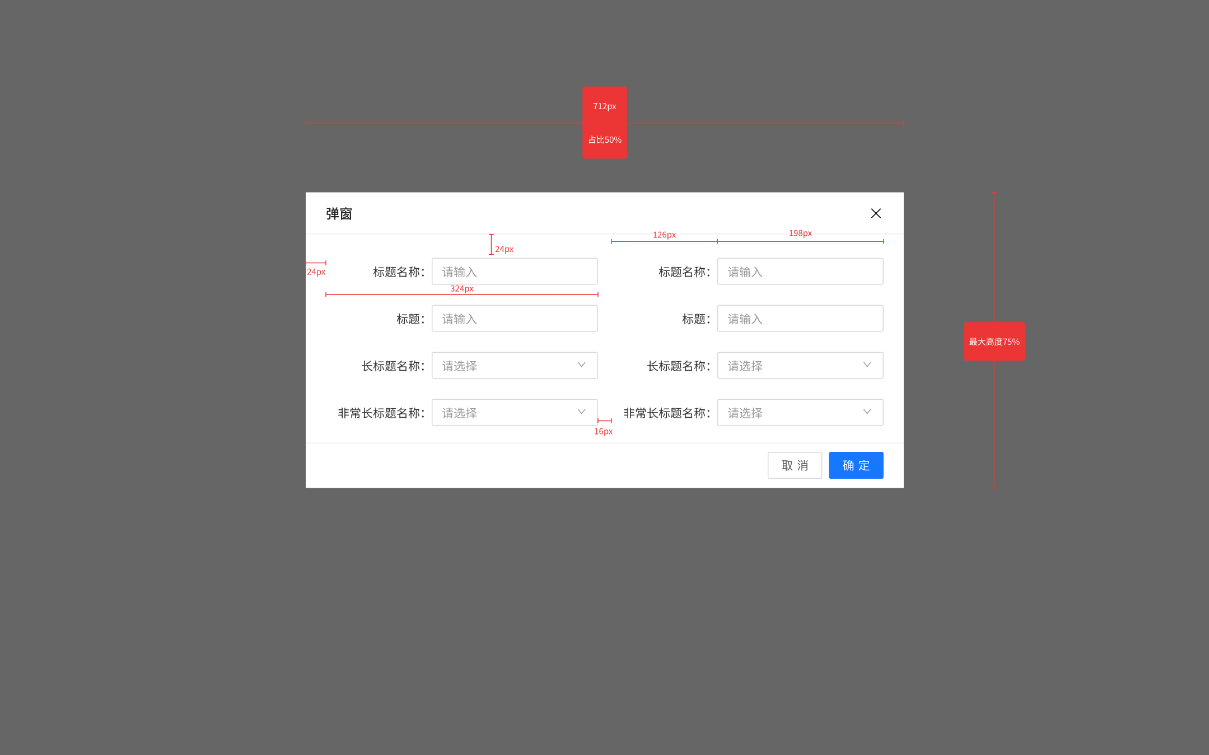The image size is (1209, 755).
Task: Click the chevron arrow in right 长标题名称 select
Action: pos(867,365)
